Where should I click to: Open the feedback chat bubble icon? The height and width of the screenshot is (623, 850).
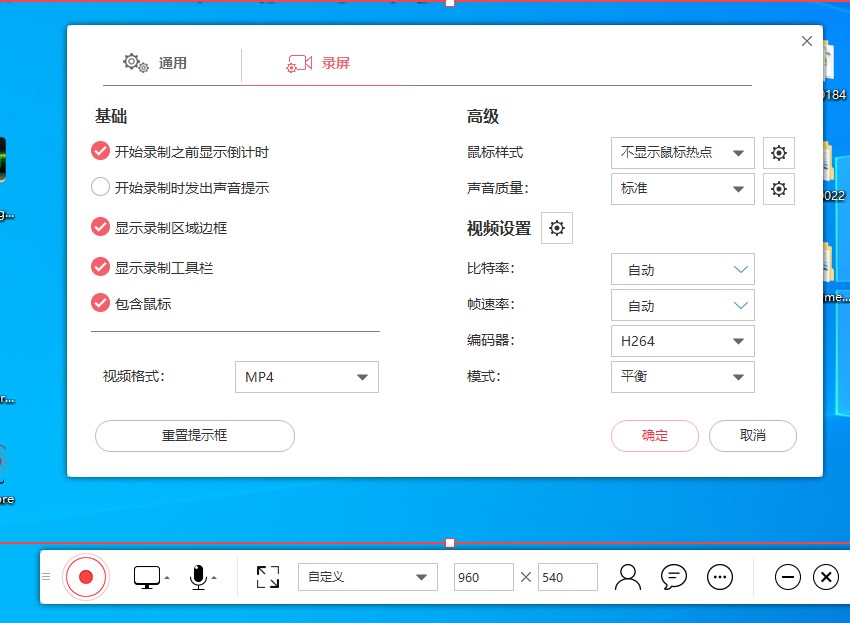coord(674,577)
